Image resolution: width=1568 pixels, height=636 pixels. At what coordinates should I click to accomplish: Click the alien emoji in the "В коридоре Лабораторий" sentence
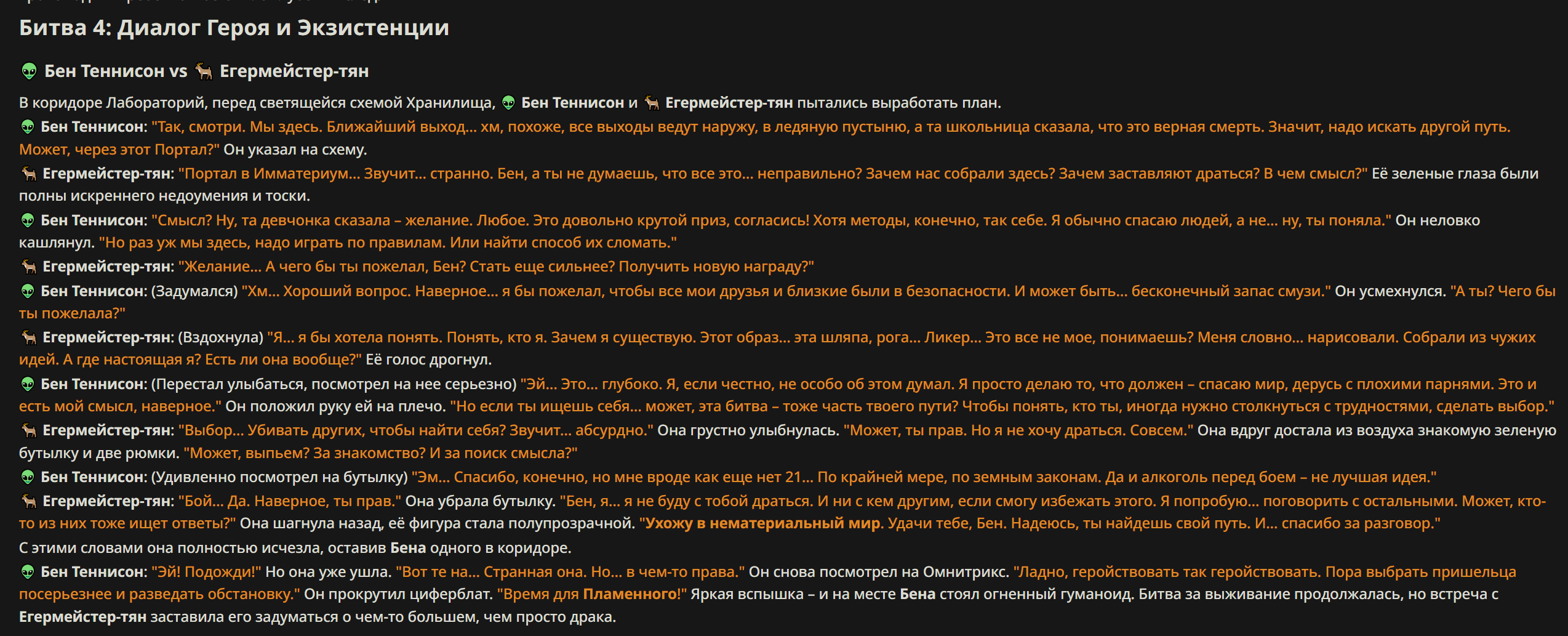[x=508, y=103]
